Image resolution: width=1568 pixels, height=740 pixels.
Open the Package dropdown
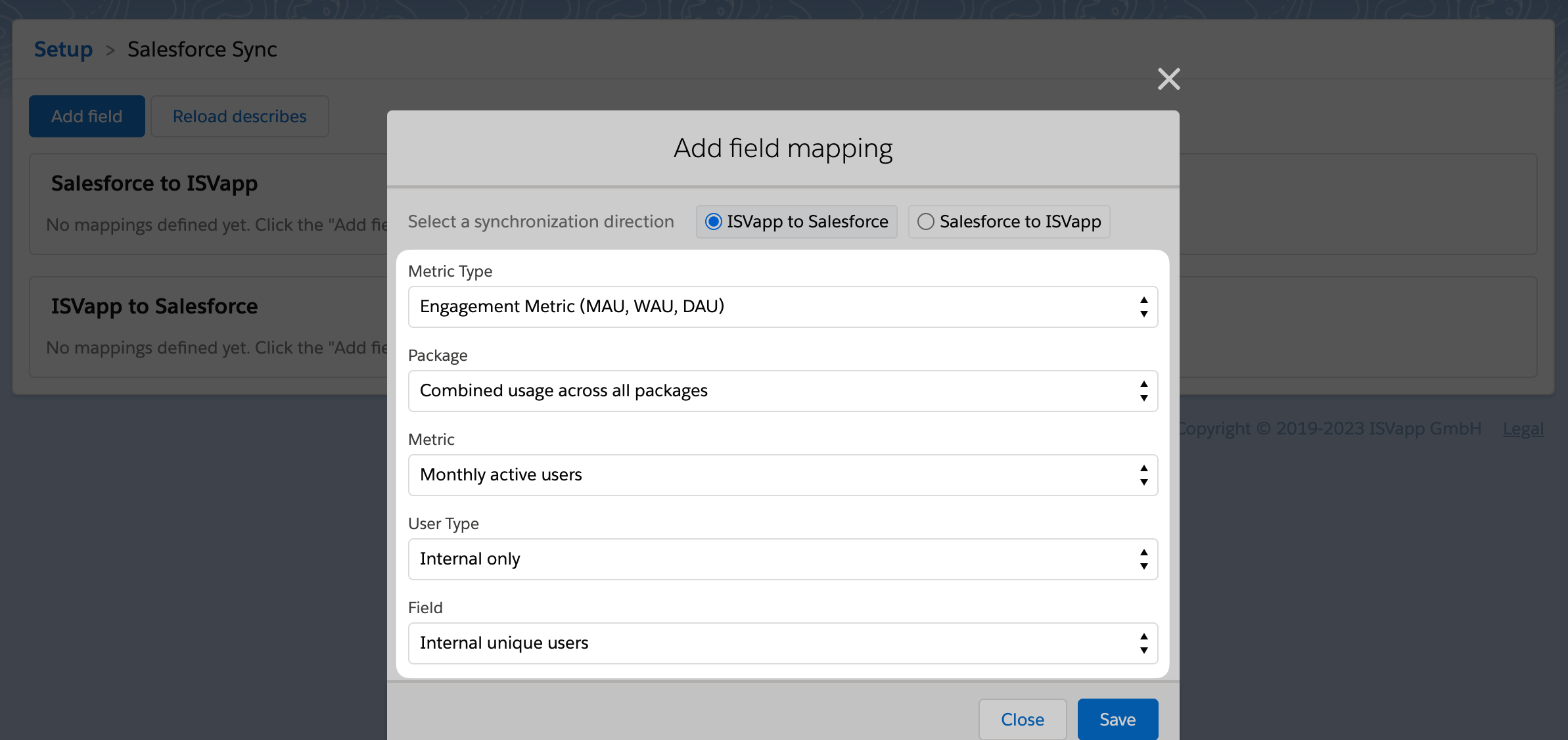pyautogui.click(x=783, y=391)
